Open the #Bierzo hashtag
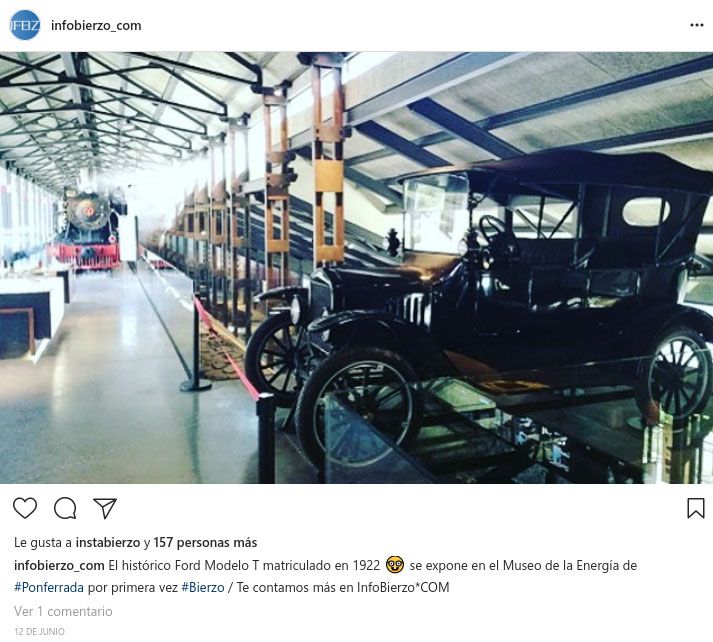This screenshot has width=713, height=642. click(x=203, y=587)
